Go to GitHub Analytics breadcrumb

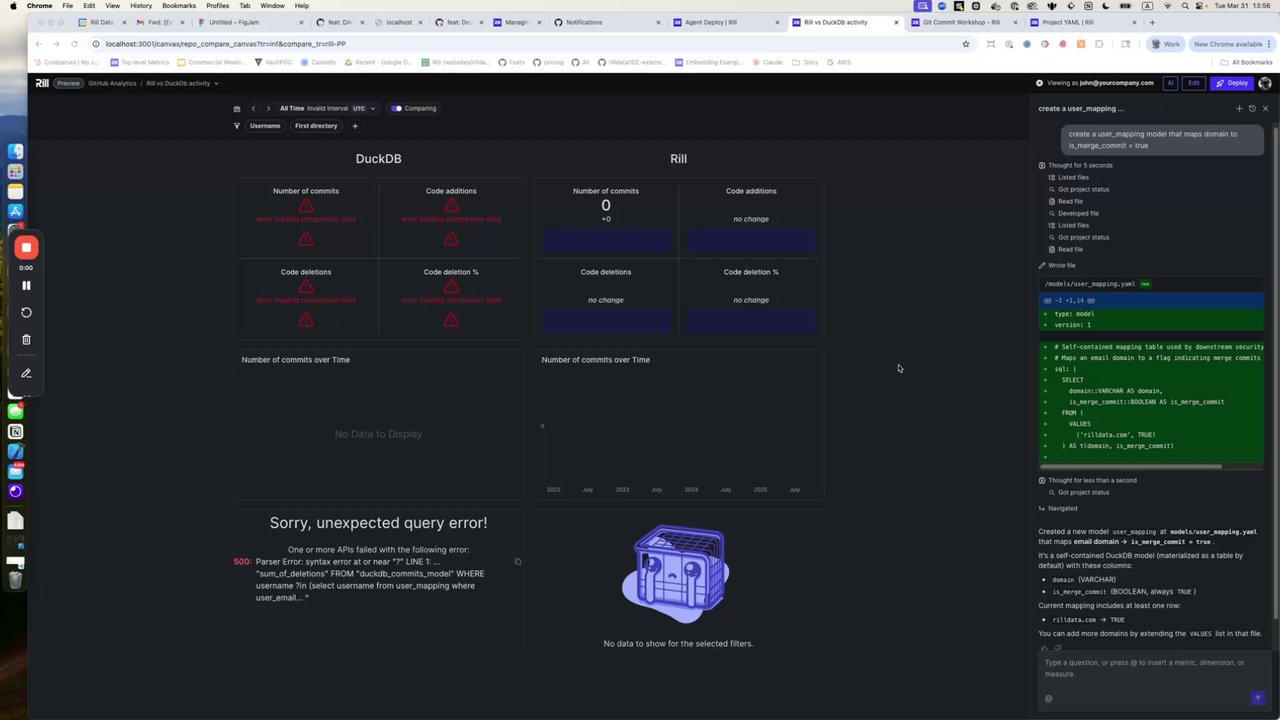pos(112,83)
